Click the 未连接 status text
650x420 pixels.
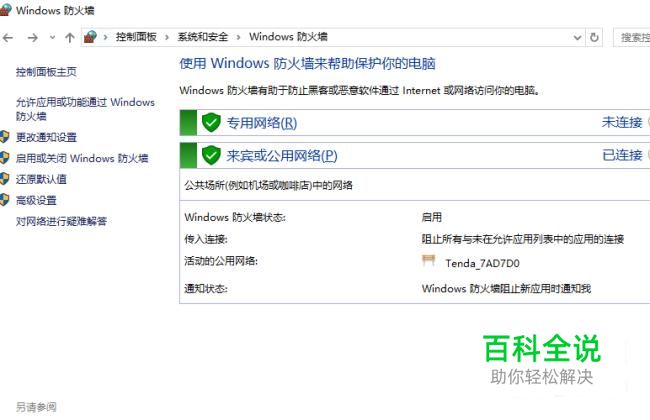click(x=622, y=122)
